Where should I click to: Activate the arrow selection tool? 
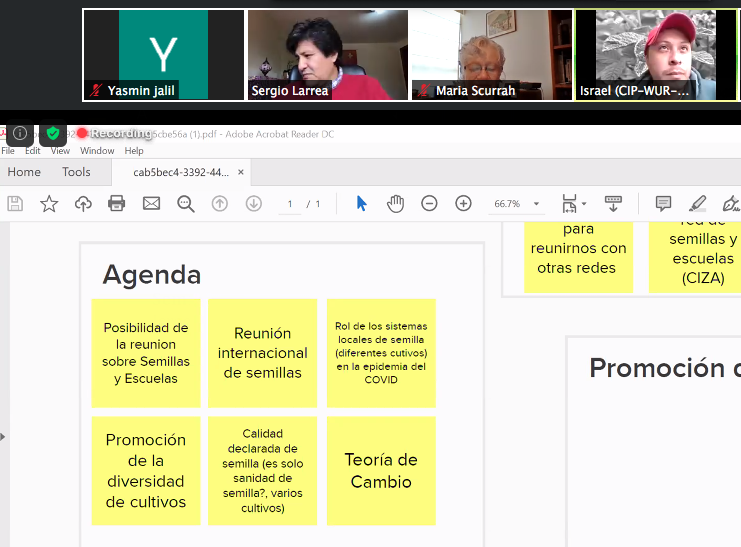(x=362, y=204)
